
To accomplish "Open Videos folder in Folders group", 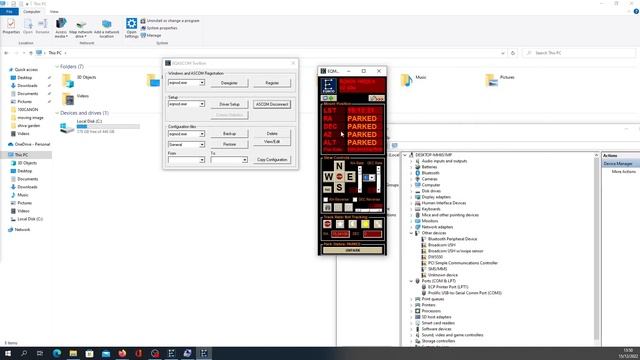I will tap(68, 99).
